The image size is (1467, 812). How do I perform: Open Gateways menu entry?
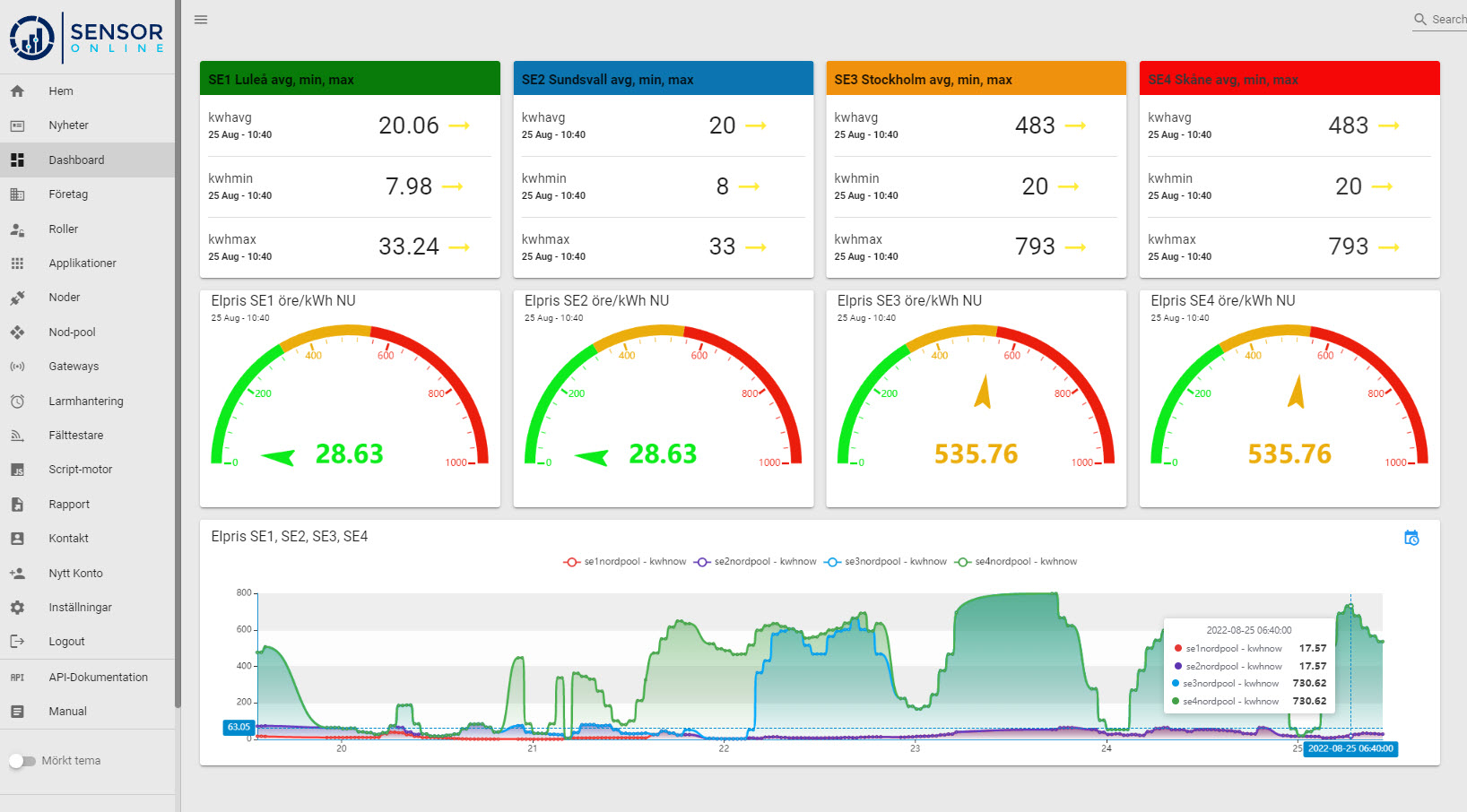[87, 367]
